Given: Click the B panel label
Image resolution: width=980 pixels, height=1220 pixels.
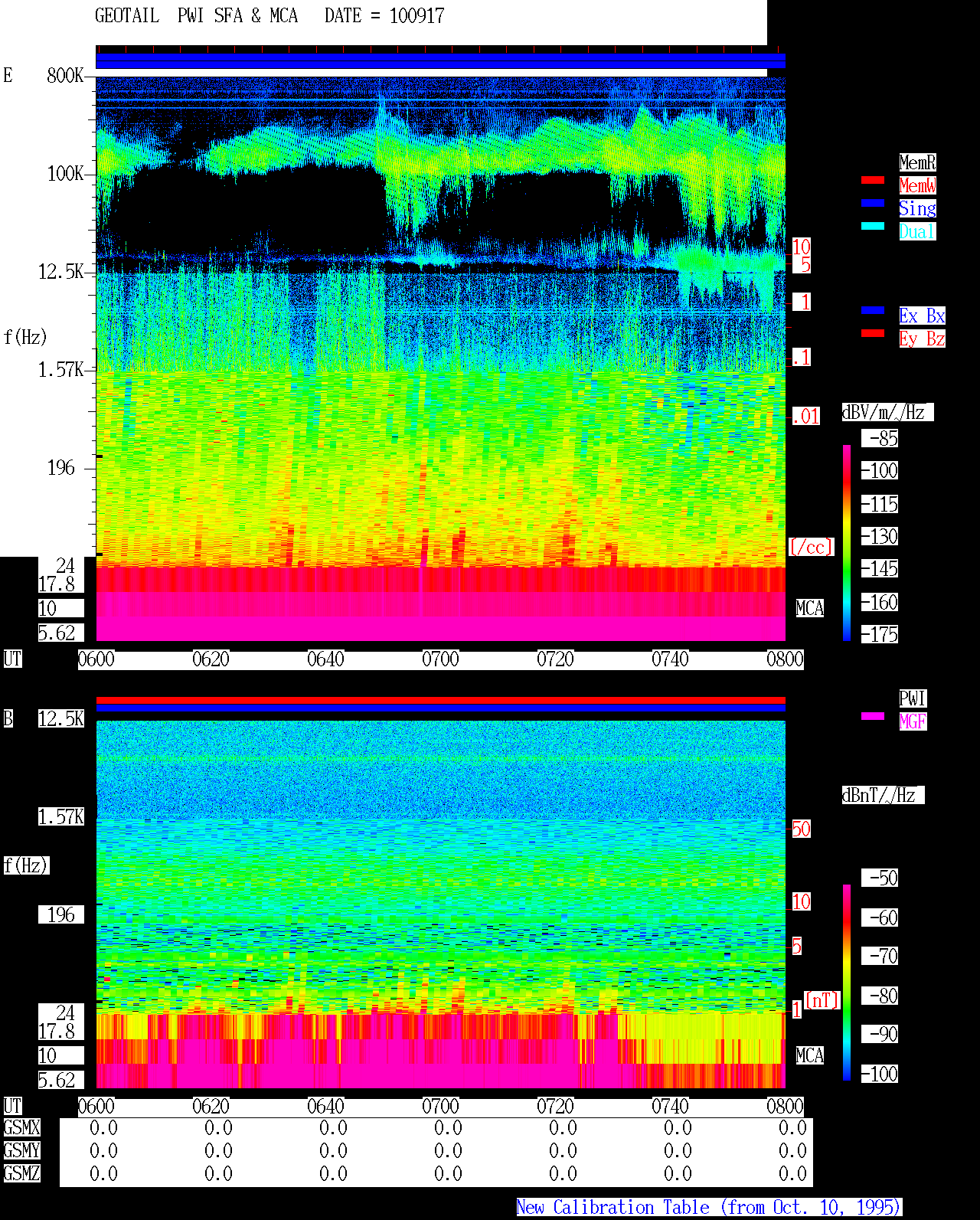Looking at the screenshot, I should pyautogui.click(x=8, y=718).
